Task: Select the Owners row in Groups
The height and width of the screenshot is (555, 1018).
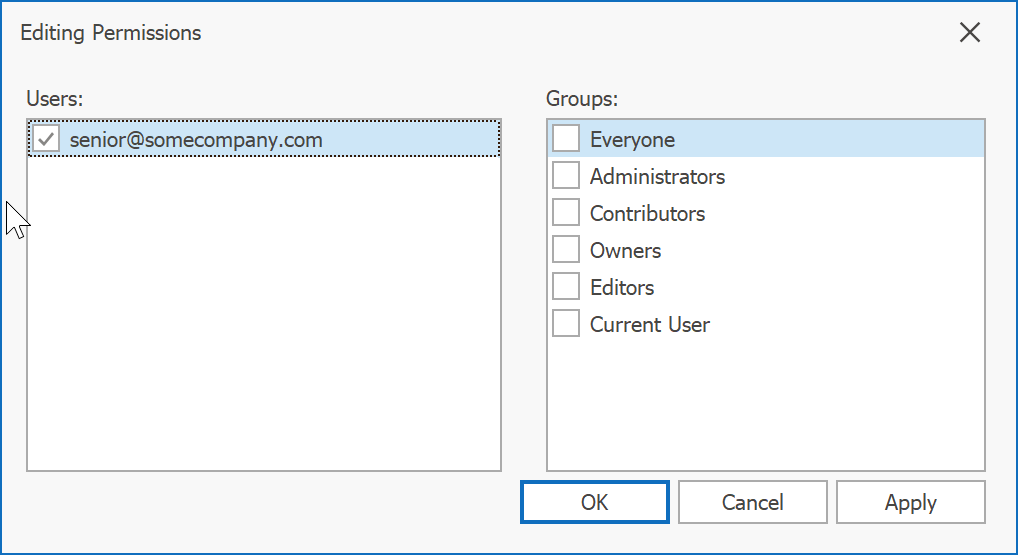Action: (x=625, y=251)
